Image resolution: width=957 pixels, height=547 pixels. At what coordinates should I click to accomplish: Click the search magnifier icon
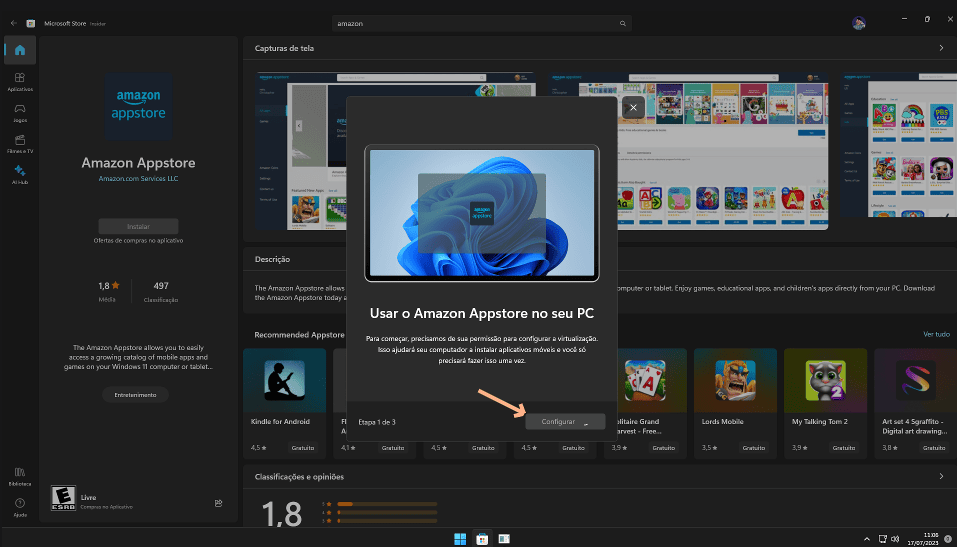pos(623,24)
